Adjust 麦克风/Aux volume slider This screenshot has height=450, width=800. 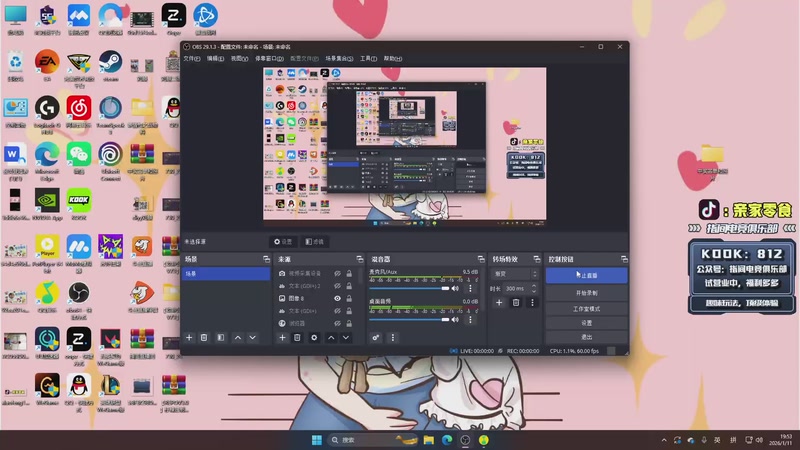click(x=409, y=289)
